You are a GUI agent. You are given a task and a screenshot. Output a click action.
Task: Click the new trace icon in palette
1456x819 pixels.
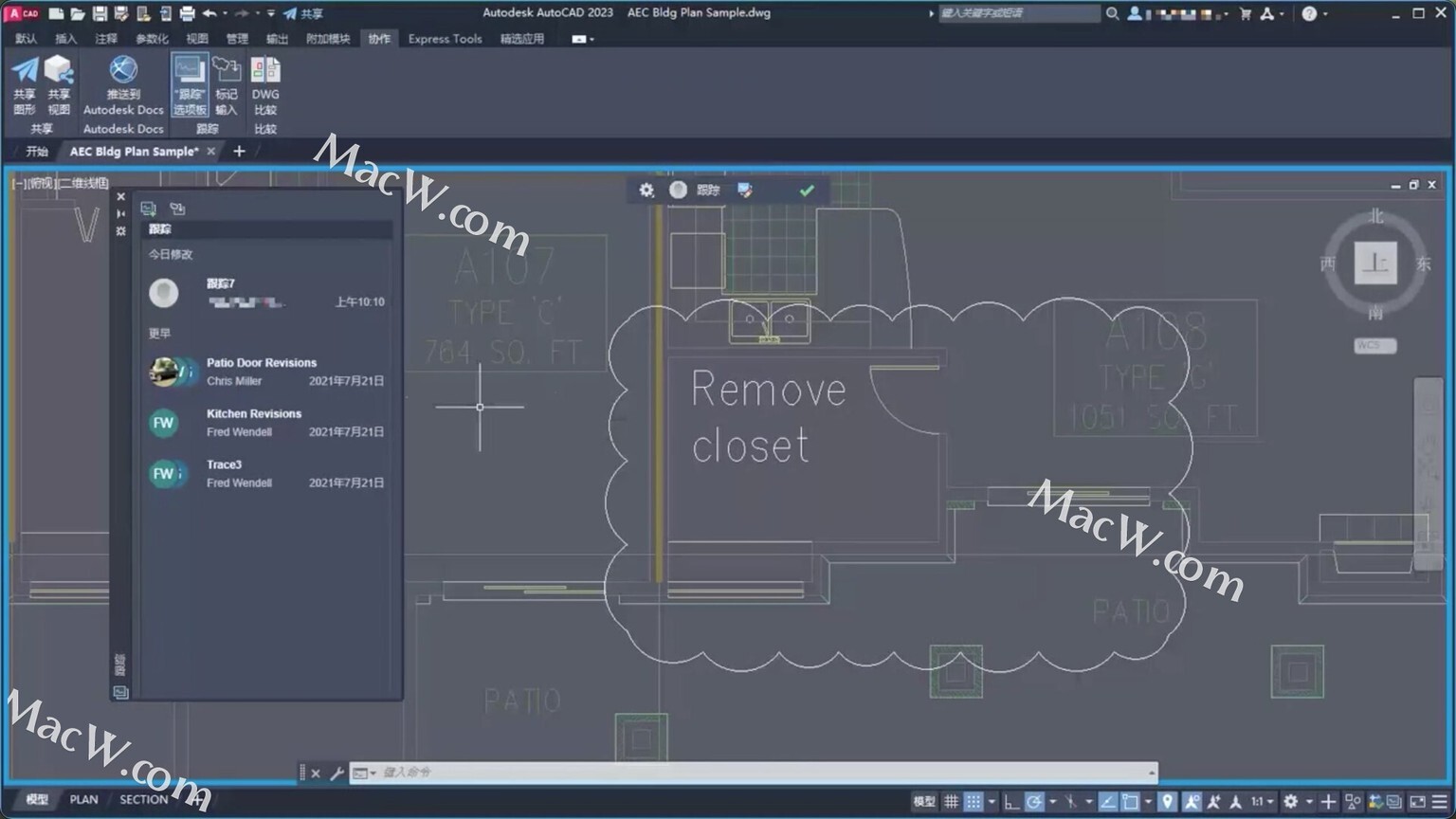coord(149,209)
